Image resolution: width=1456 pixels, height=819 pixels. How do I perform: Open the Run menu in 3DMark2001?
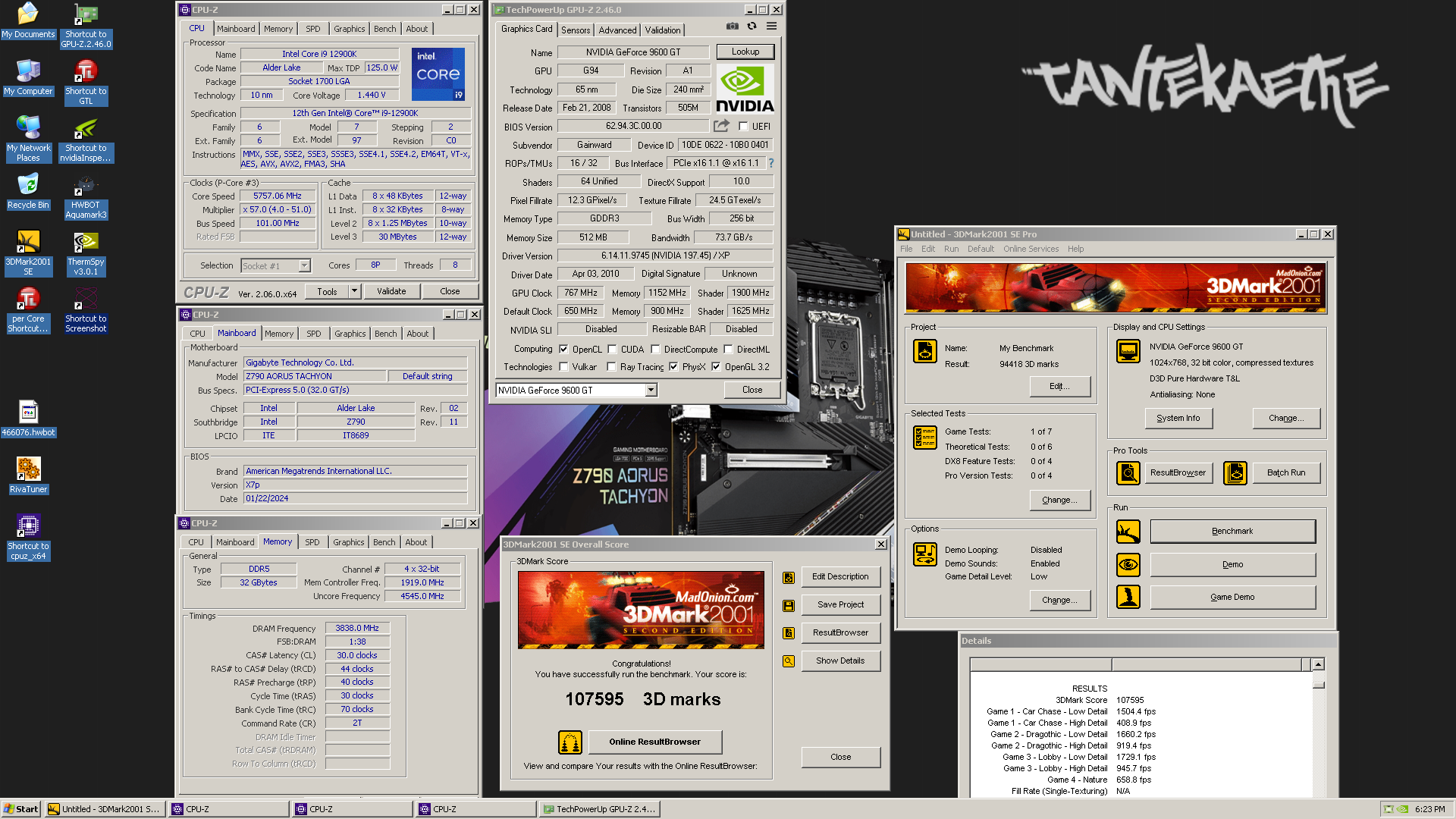pyautogui.click(x=951, y=249)
